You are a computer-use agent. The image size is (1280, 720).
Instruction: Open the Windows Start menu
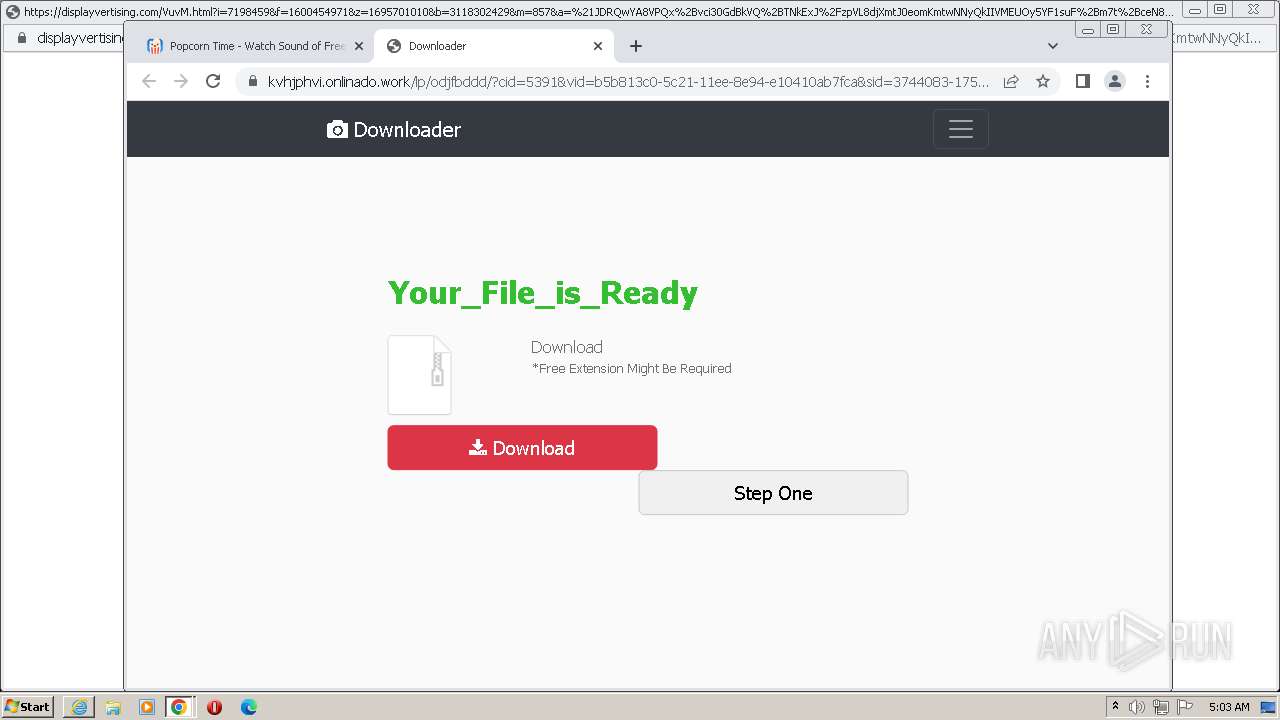point(27,706)
